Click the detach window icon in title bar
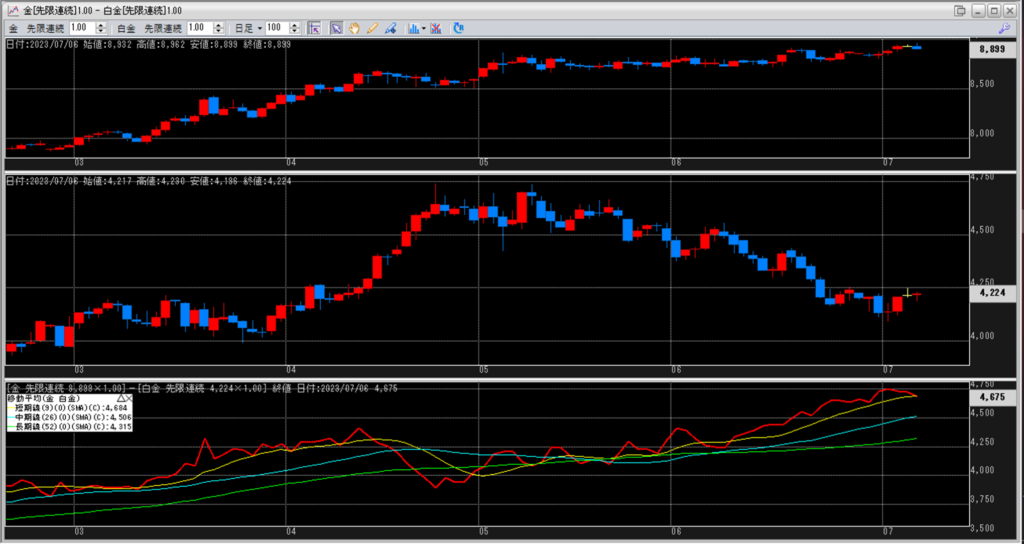This screenshot has width=1024, height=544. point(960,10)
